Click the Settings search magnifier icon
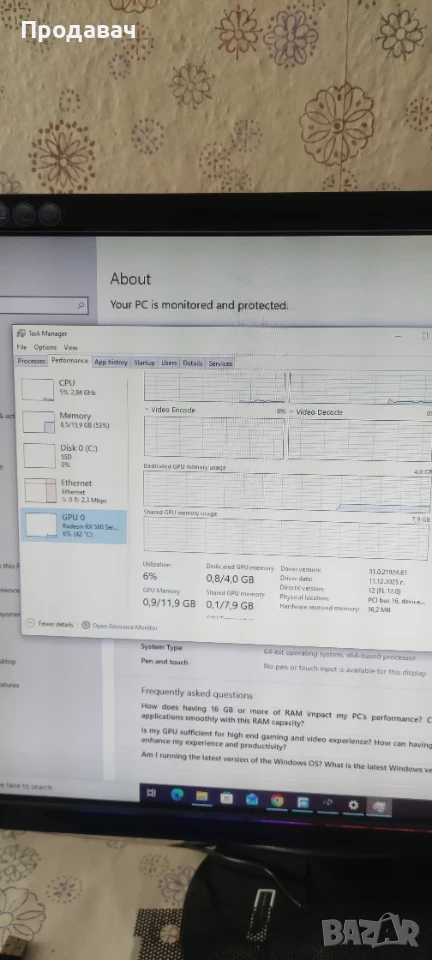This screenshot has width=432, height=960. coord(81,305)
